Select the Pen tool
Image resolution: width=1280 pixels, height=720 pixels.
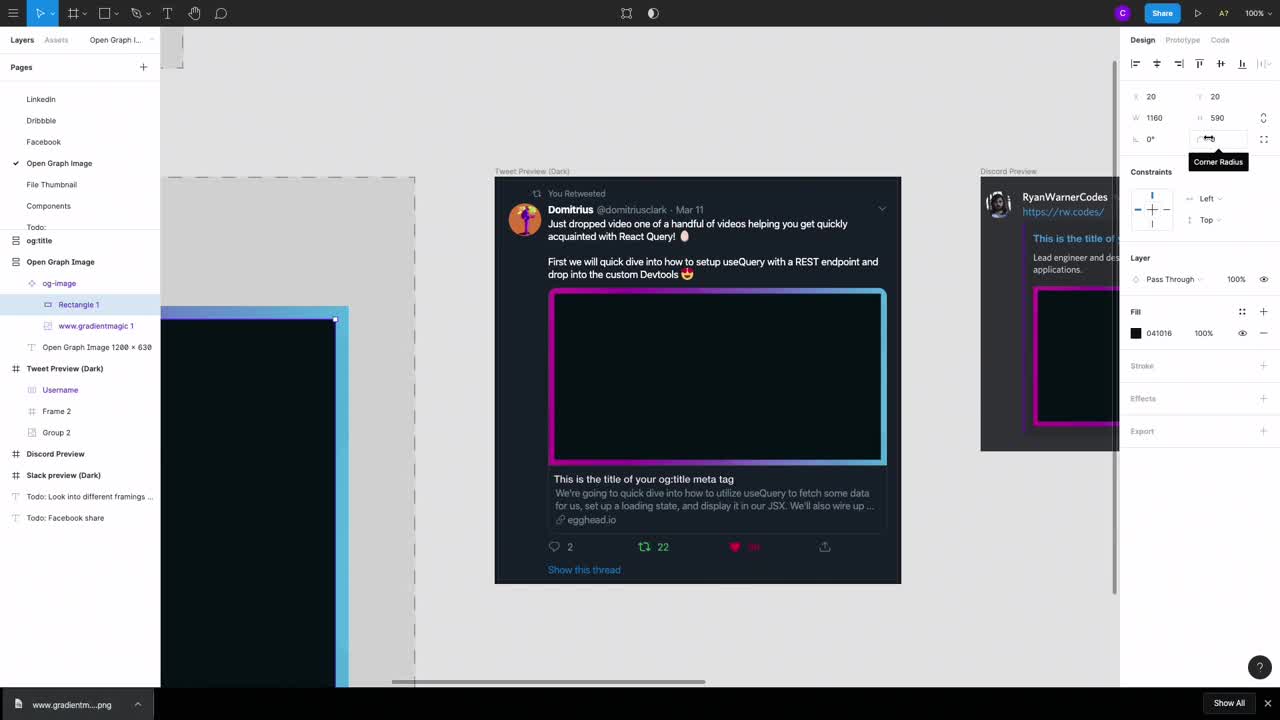pos(135,13)
